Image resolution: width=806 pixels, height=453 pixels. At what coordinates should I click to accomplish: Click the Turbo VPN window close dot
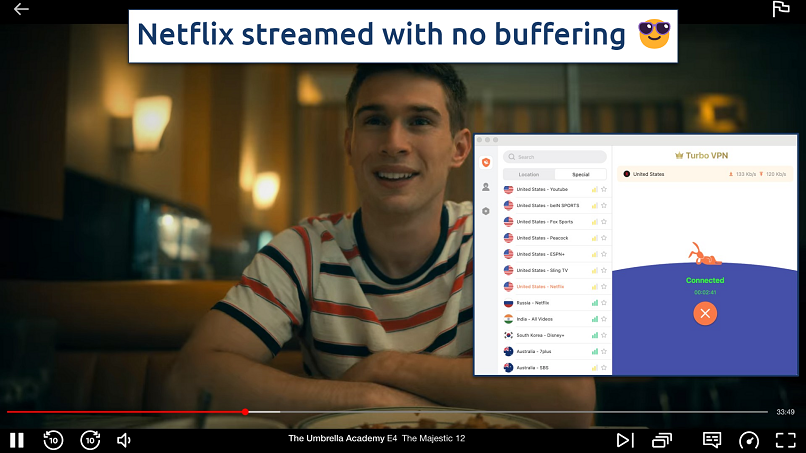(480, 140)
